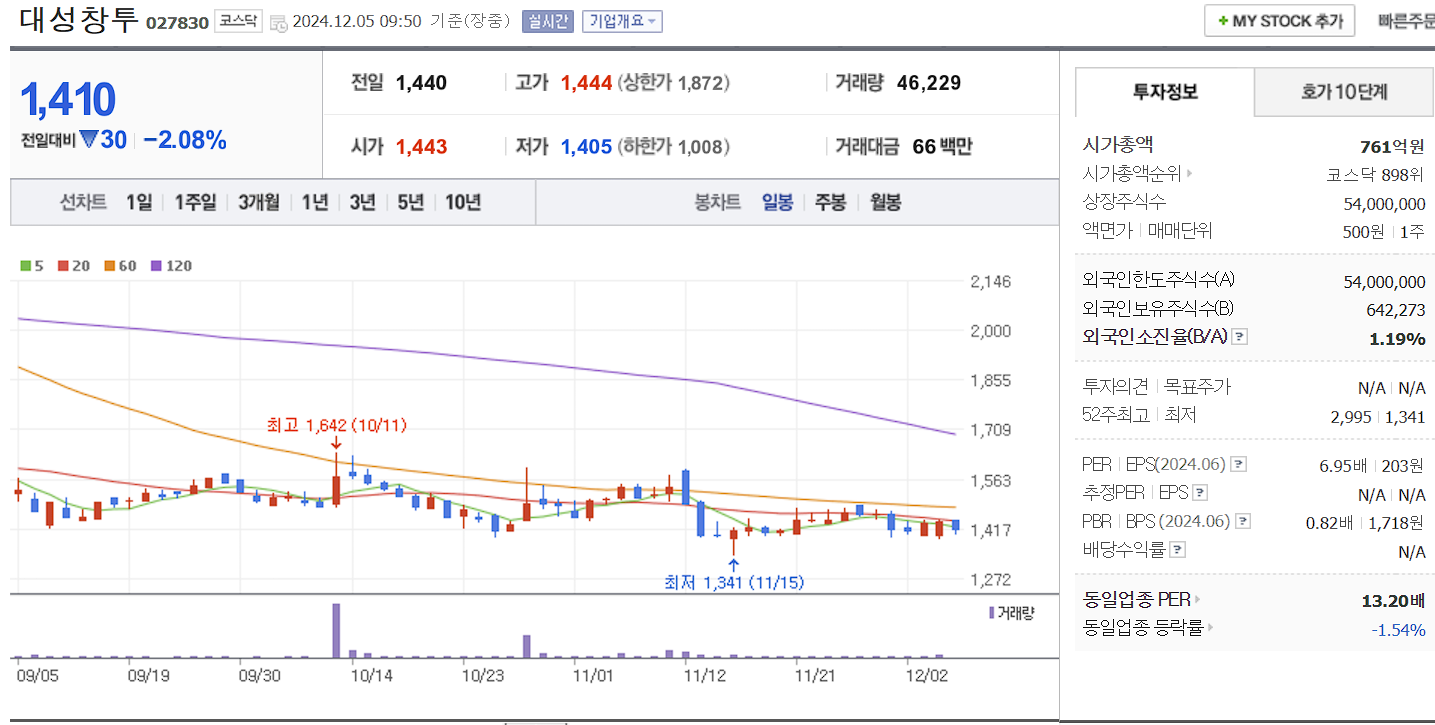
Task: Switch to the 호가 10단계 tab
Action: click(x=1343, y=92)
